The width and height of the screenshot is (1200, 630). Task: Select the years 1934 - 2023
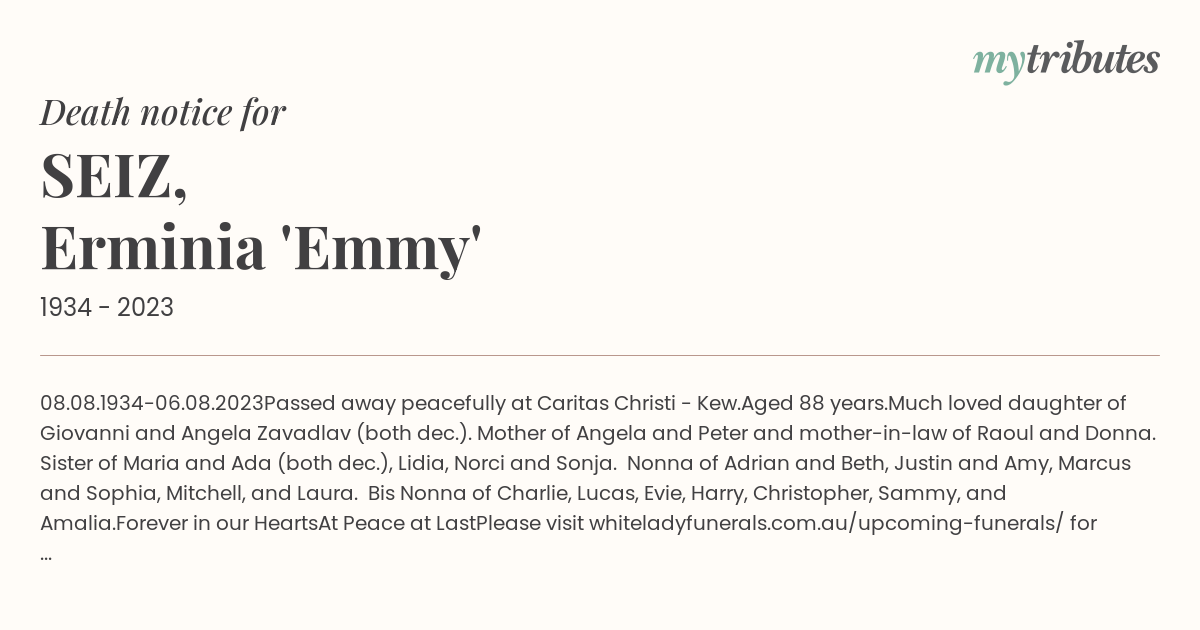[107, 308]
